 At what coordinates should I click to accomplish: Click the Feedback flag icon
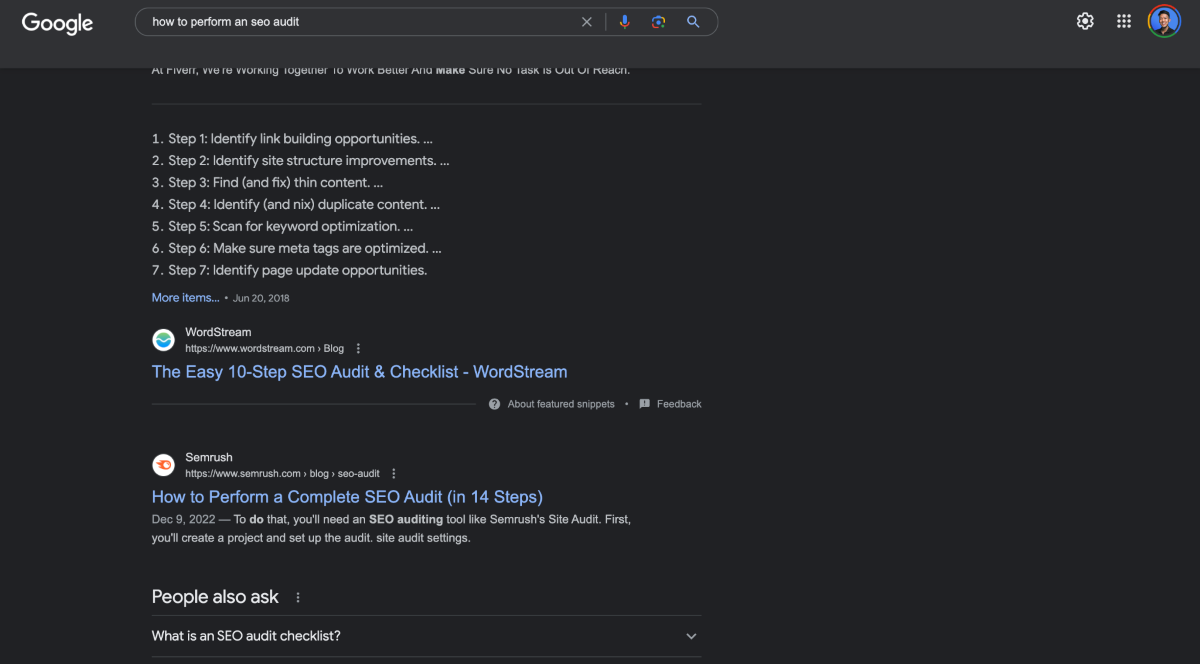(x=644, y=404)
